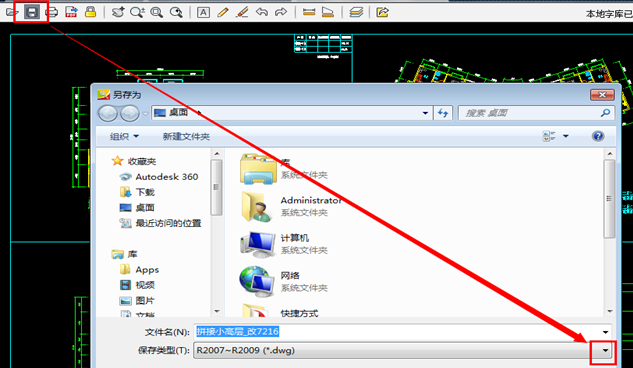The height and width of the screenshot is (368, 633).
Task: Expand the view options dropdown arrow
Action: [566, 136]
